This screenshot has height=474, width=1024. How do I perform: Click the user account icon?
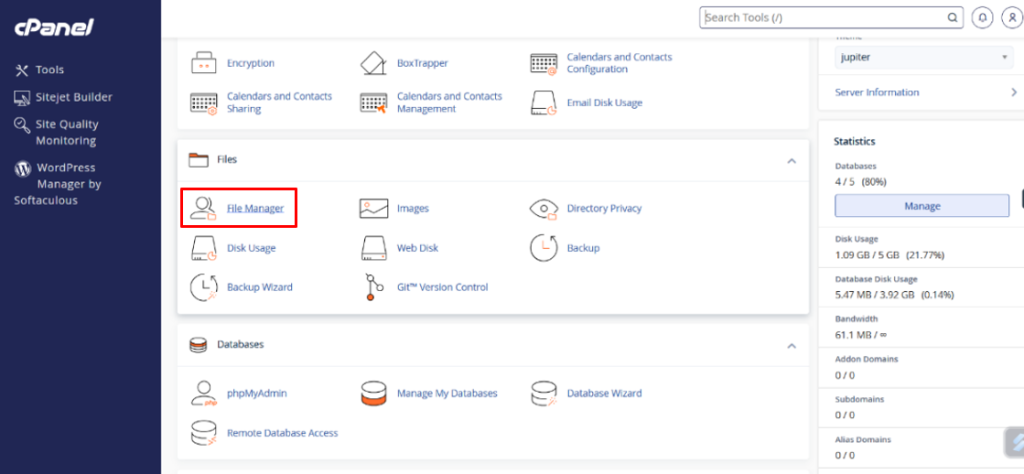coord(1010,18)
